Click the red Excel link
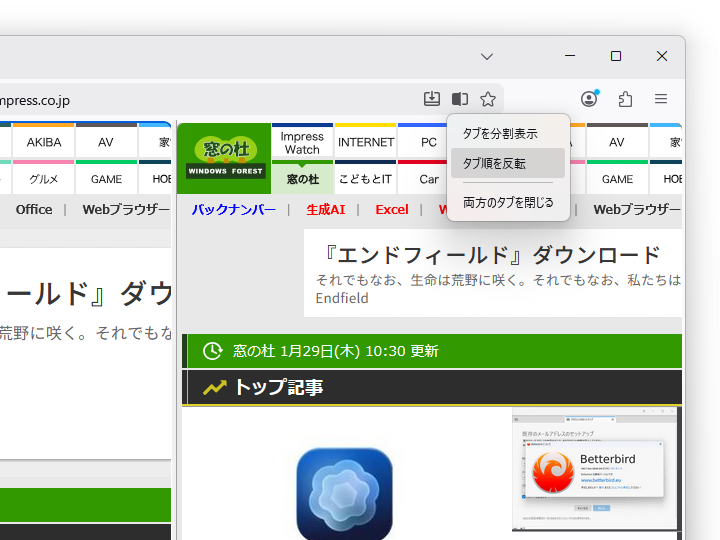720x540 pixels. click(x=392, y=210)
